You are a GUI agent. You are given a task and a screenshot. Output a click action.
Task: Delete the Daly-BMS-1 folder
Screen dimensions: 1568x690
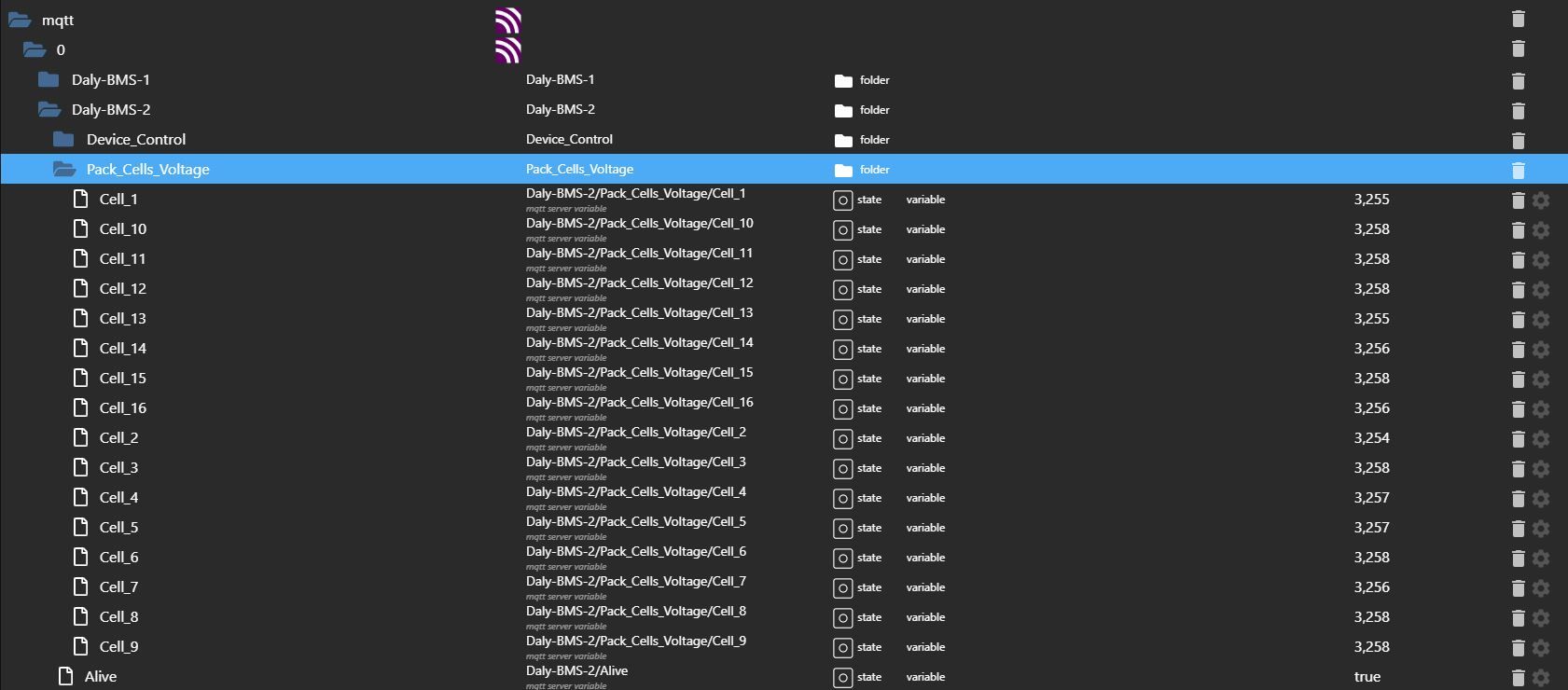coord(1518,81)
